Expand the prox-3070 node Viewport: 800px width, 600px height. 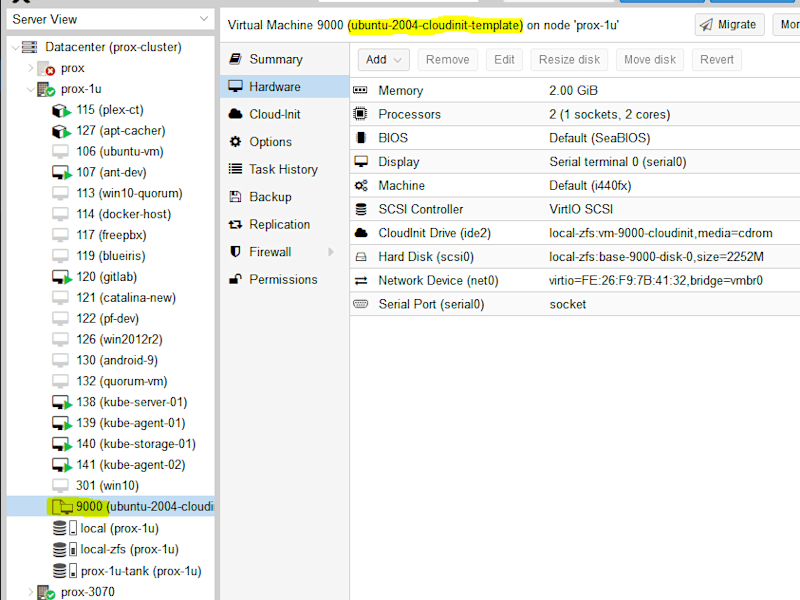[31, 592]
